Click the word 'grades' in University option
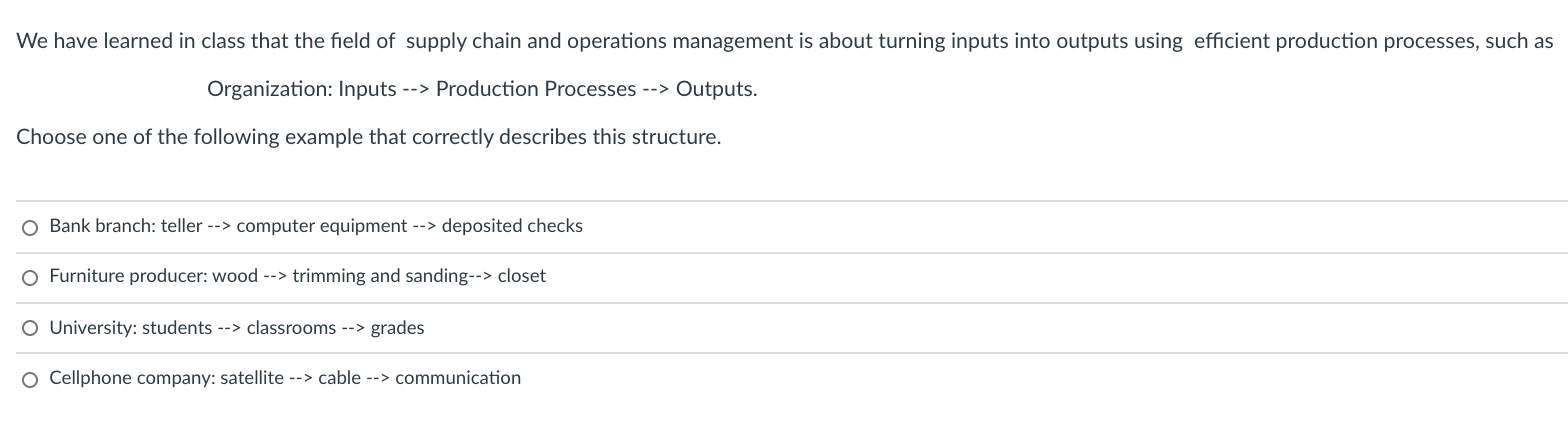Image resolution: width=1568 pixels, height=428 pixels. click(x=397, y=328)
